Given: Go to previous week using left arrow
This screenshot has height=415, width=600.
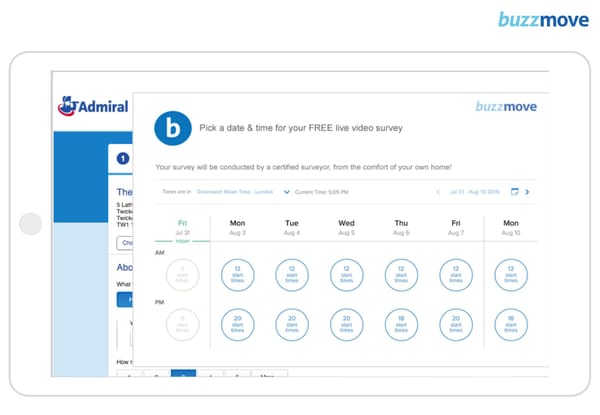Looking at the screenshot, I should point(436,191).
